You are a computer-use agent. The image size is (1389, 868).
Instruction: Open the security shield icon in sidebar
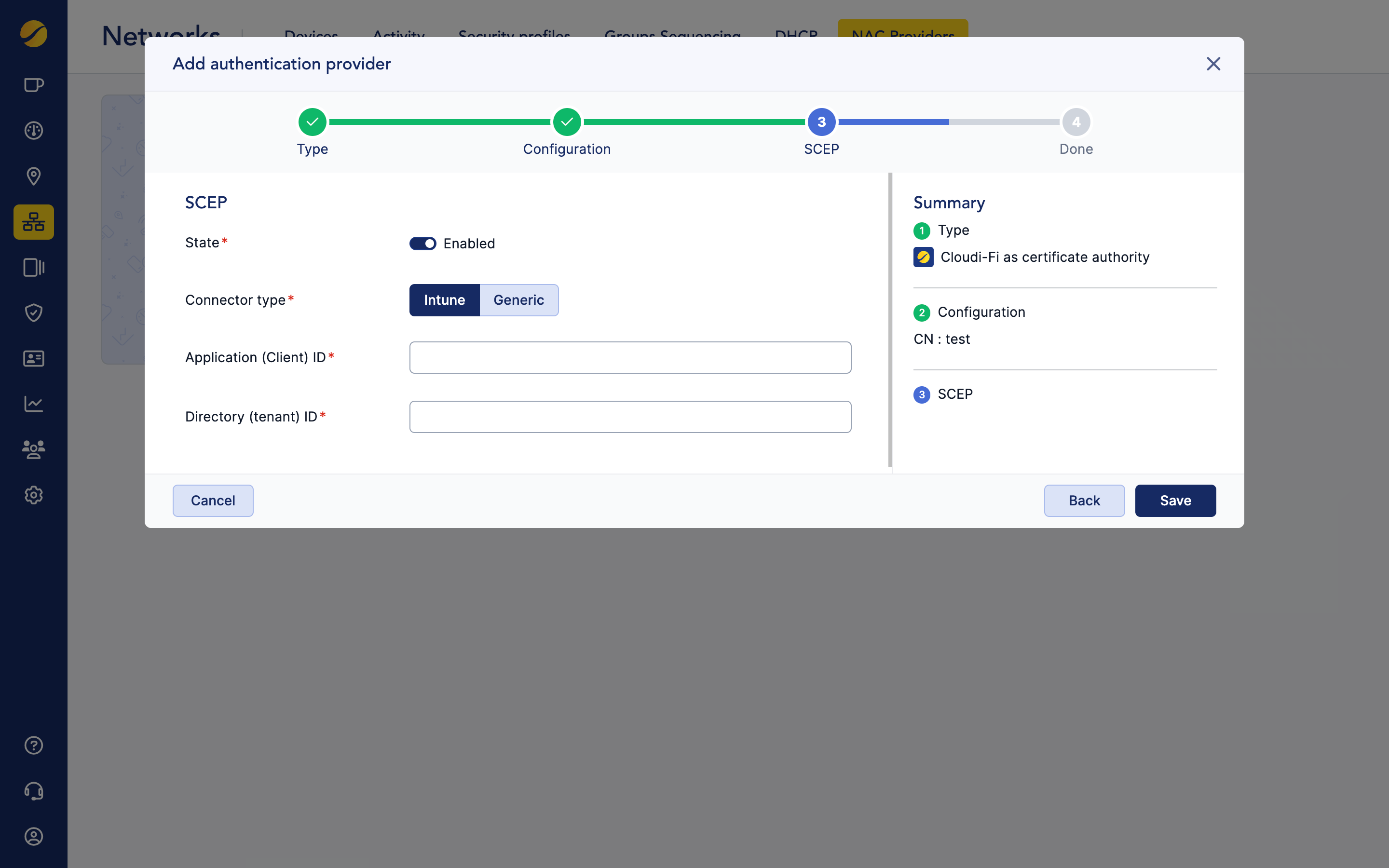pyautogui.click(x=33, y=313)
